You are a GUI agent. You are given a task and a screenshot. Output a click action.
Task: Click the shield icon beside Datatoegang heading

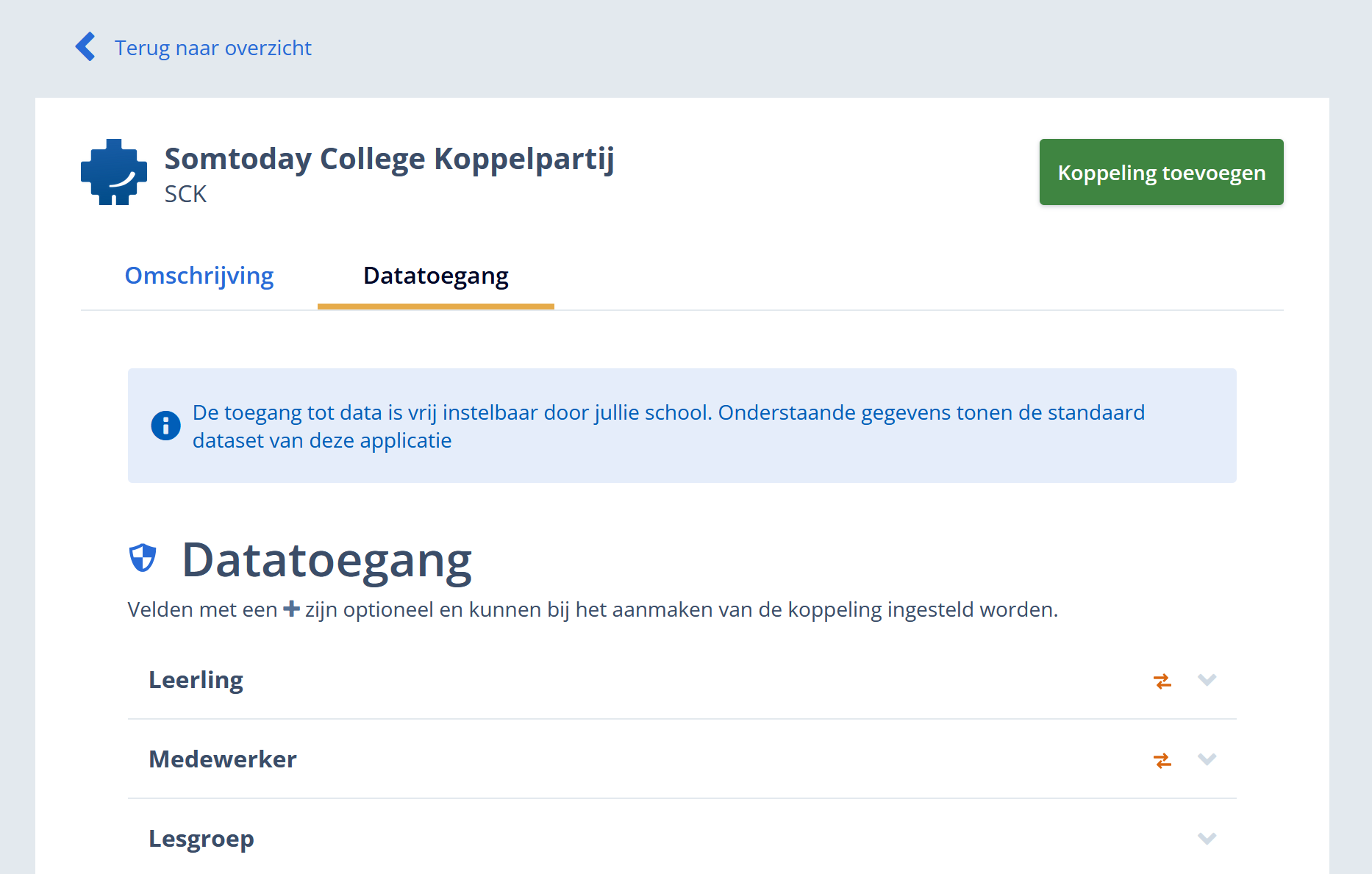[143, 558]
